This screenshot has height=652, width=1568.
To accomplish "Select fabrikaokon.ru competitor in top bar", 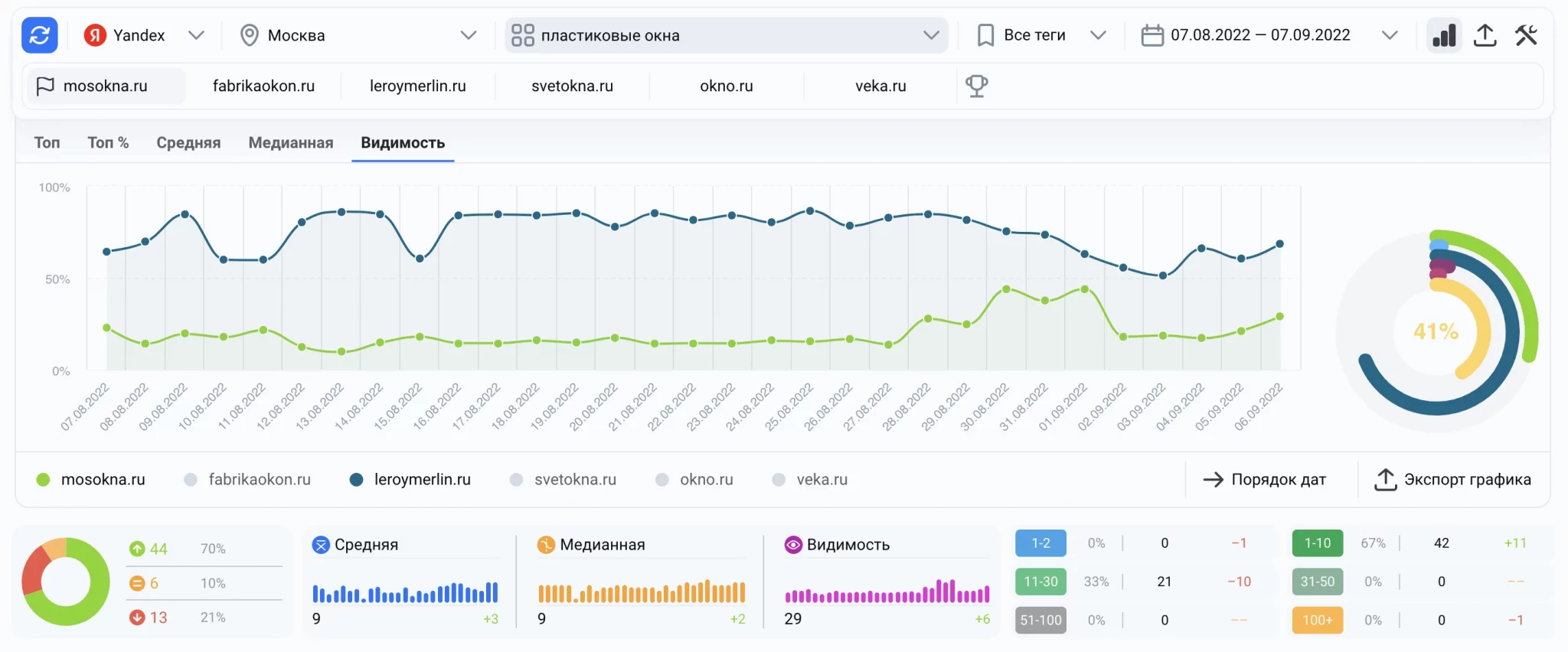I will click(263, 86).
